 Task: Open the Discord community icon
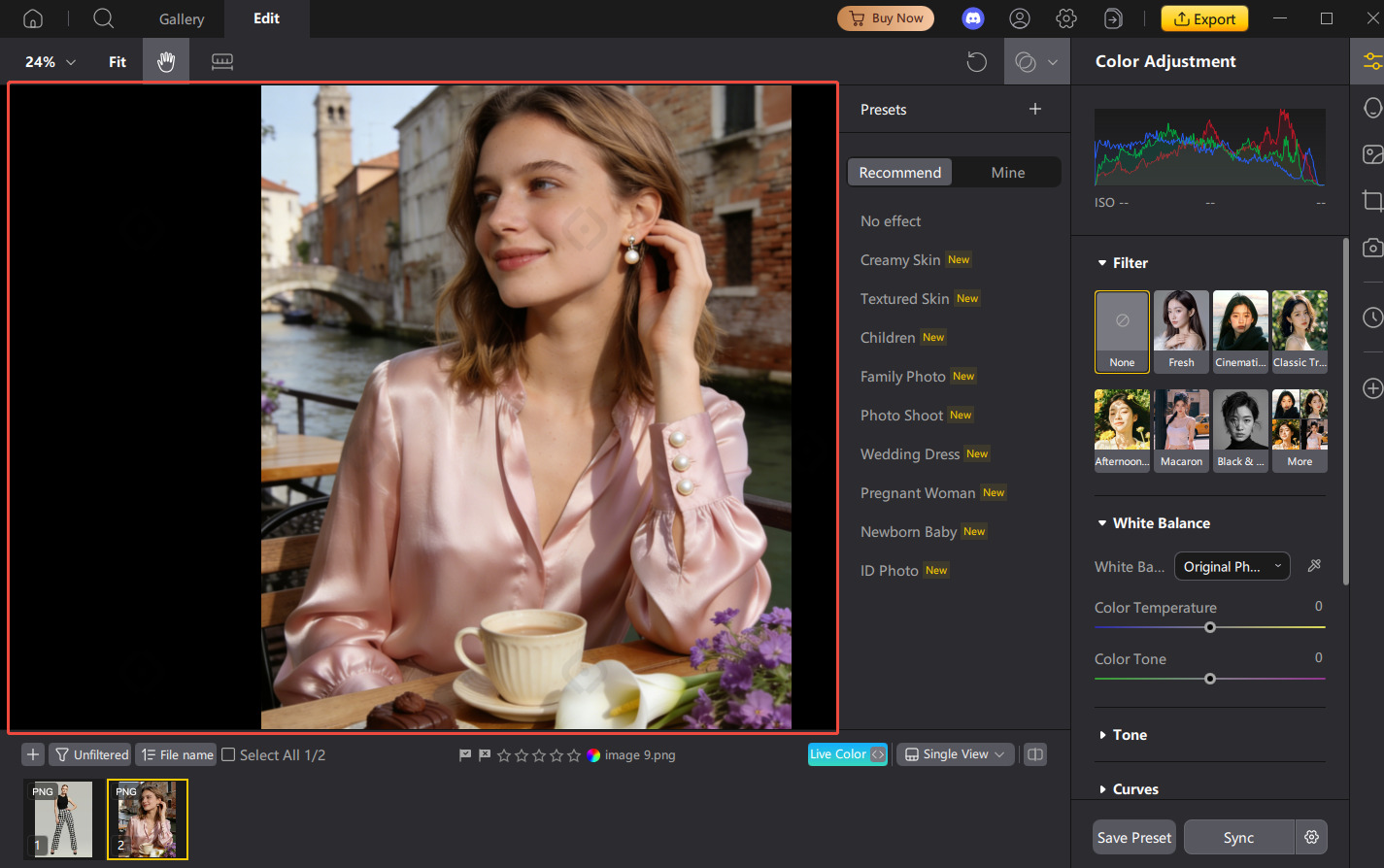coord(972,18)
